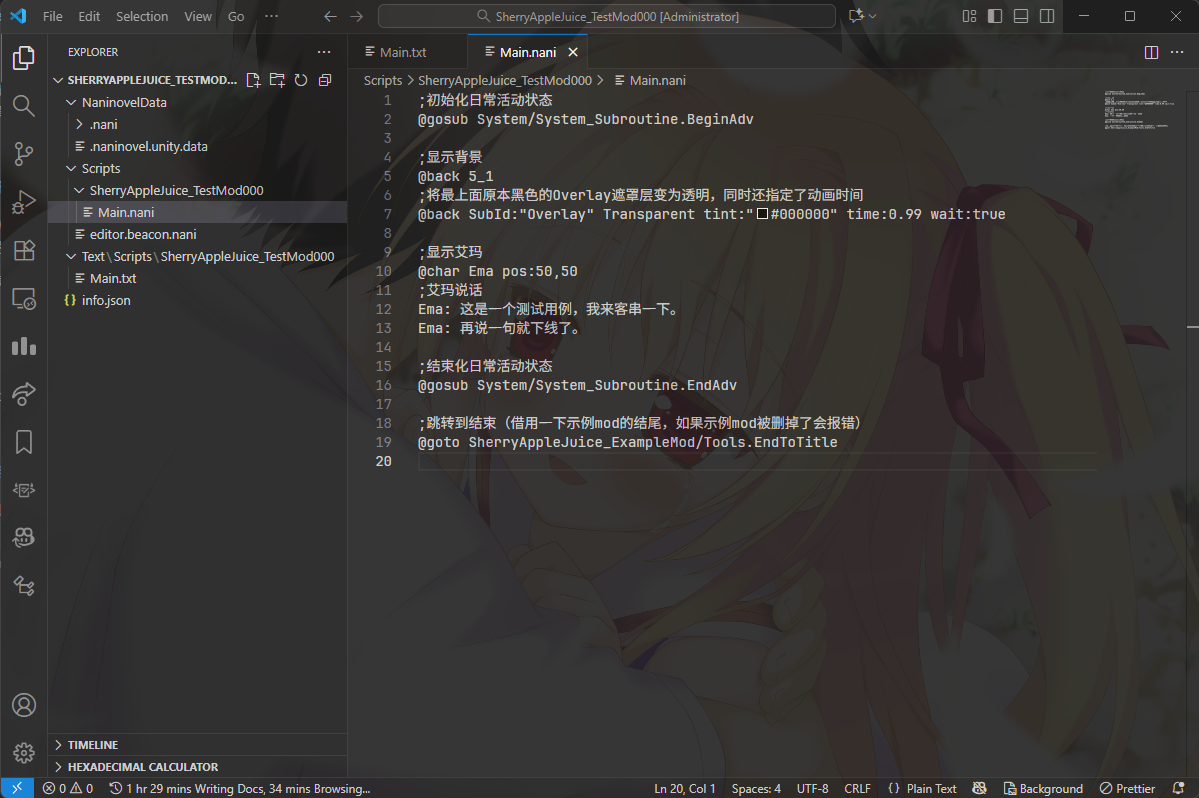This screenshot has height=798, width=1199.
Task: Open the Accounts icon in the activity bar
Action: click(x=23, y=705)
